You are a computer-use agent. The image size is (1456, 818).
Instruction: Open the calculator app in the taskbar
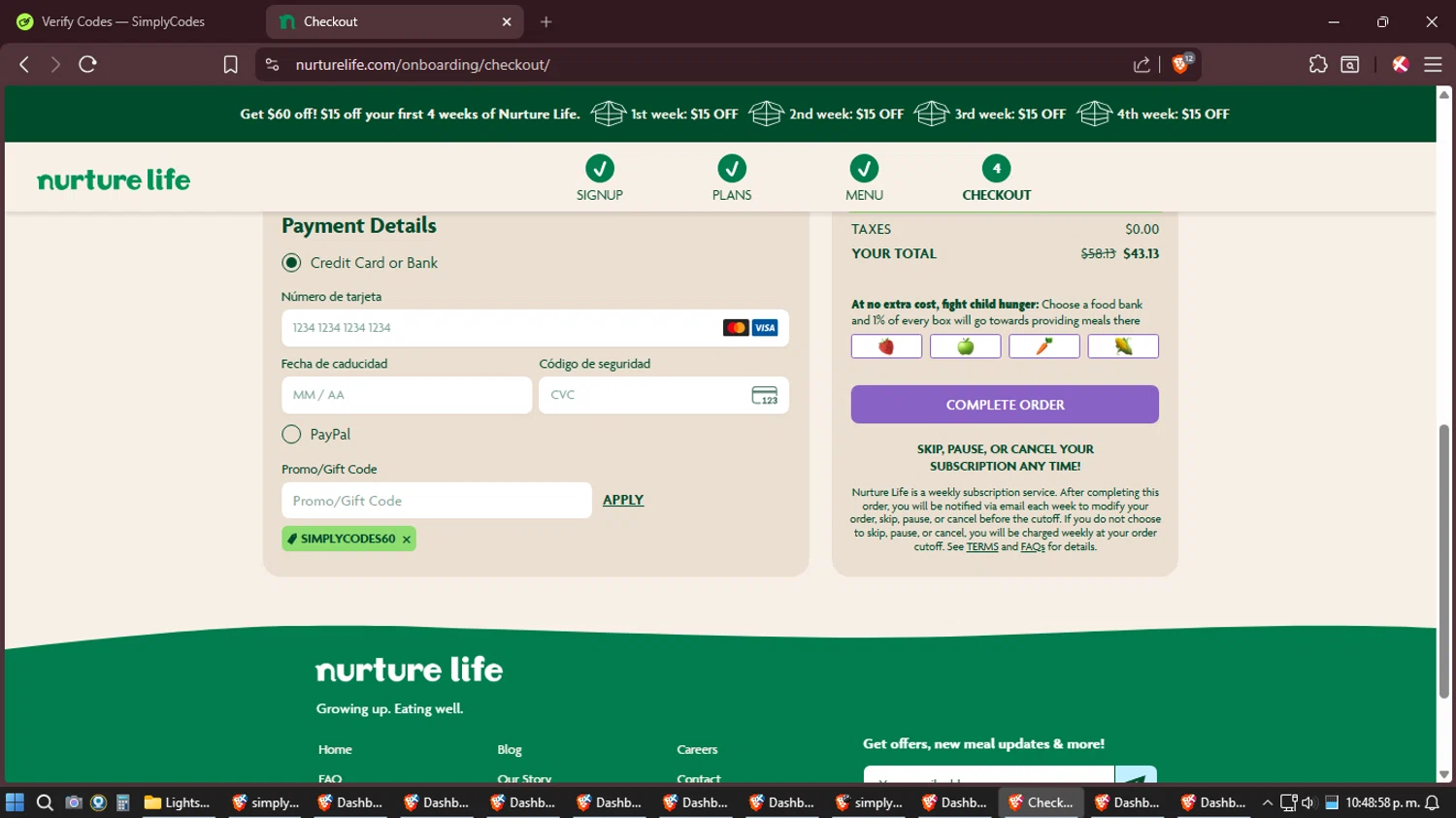(123, 802)
